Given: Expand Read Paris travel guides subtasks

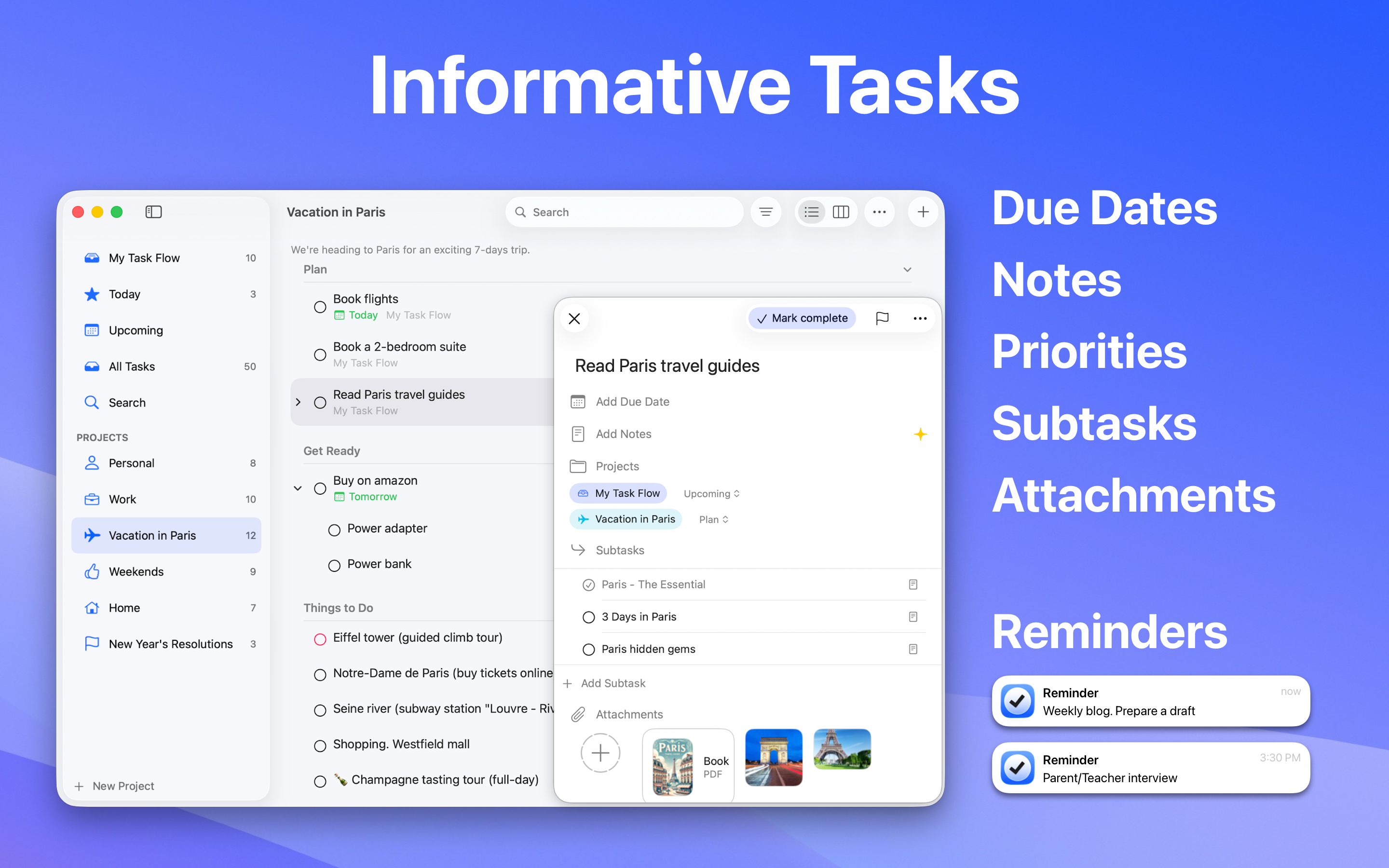Looking at the screenshot, I should pos(298,403).
